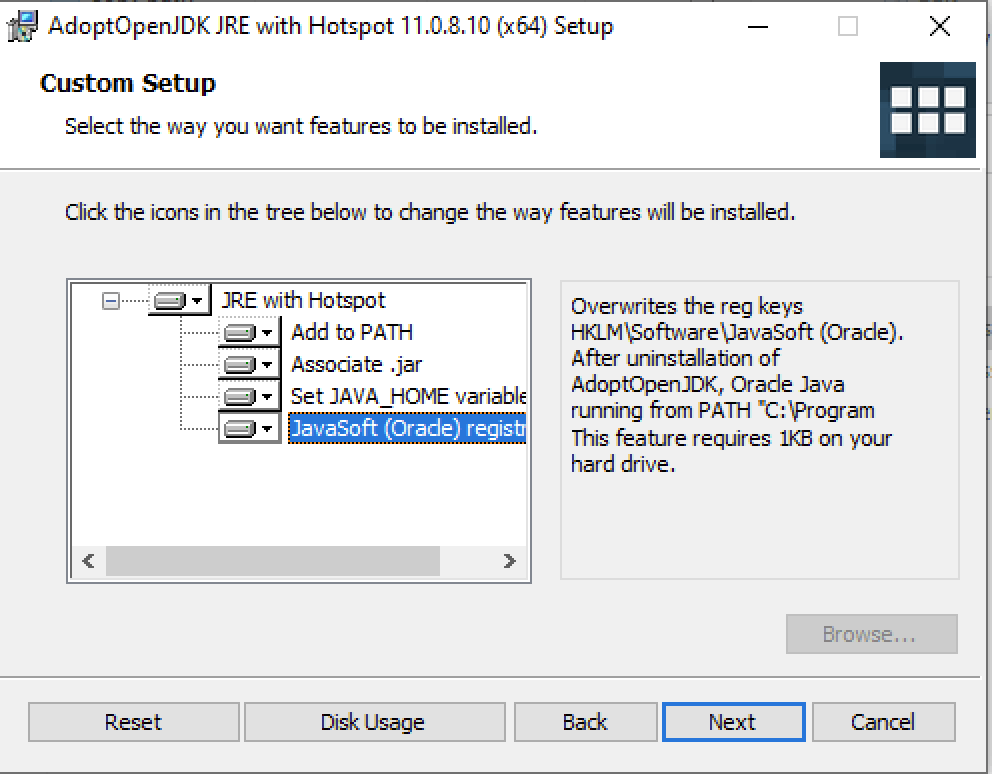Go Back to previous setup step
The width and height of the screenshot is (992, 774).
585,722
